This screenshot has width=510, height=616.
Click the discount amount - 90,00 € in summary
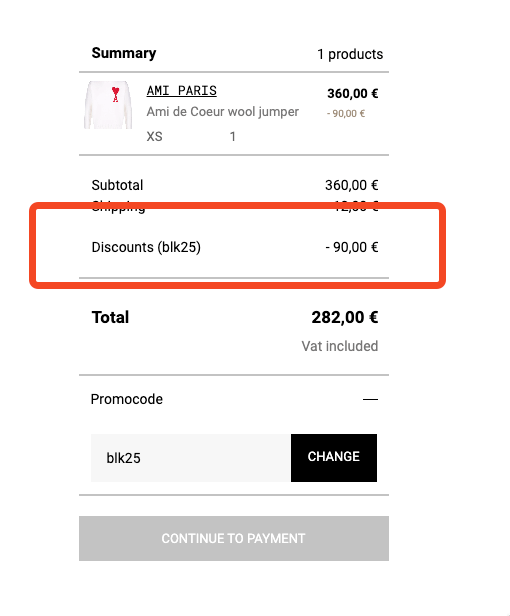coord(352,247)
